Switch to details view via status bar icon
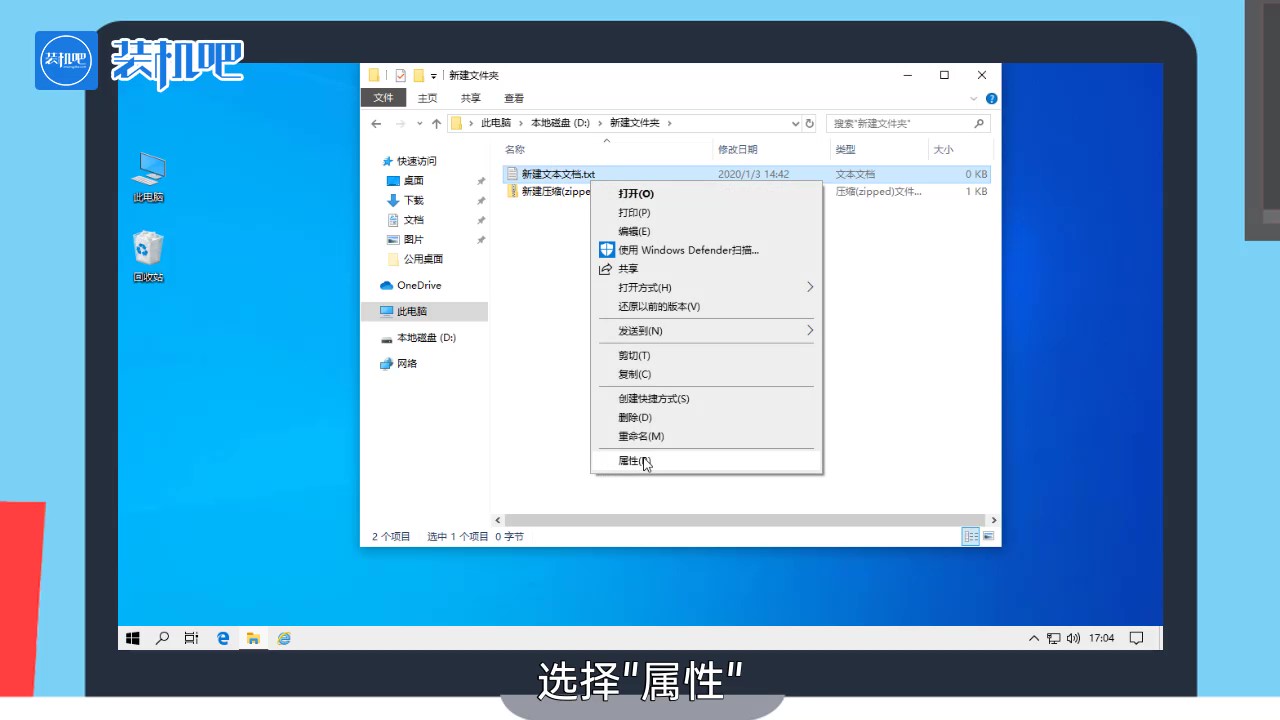 point(970,536)
